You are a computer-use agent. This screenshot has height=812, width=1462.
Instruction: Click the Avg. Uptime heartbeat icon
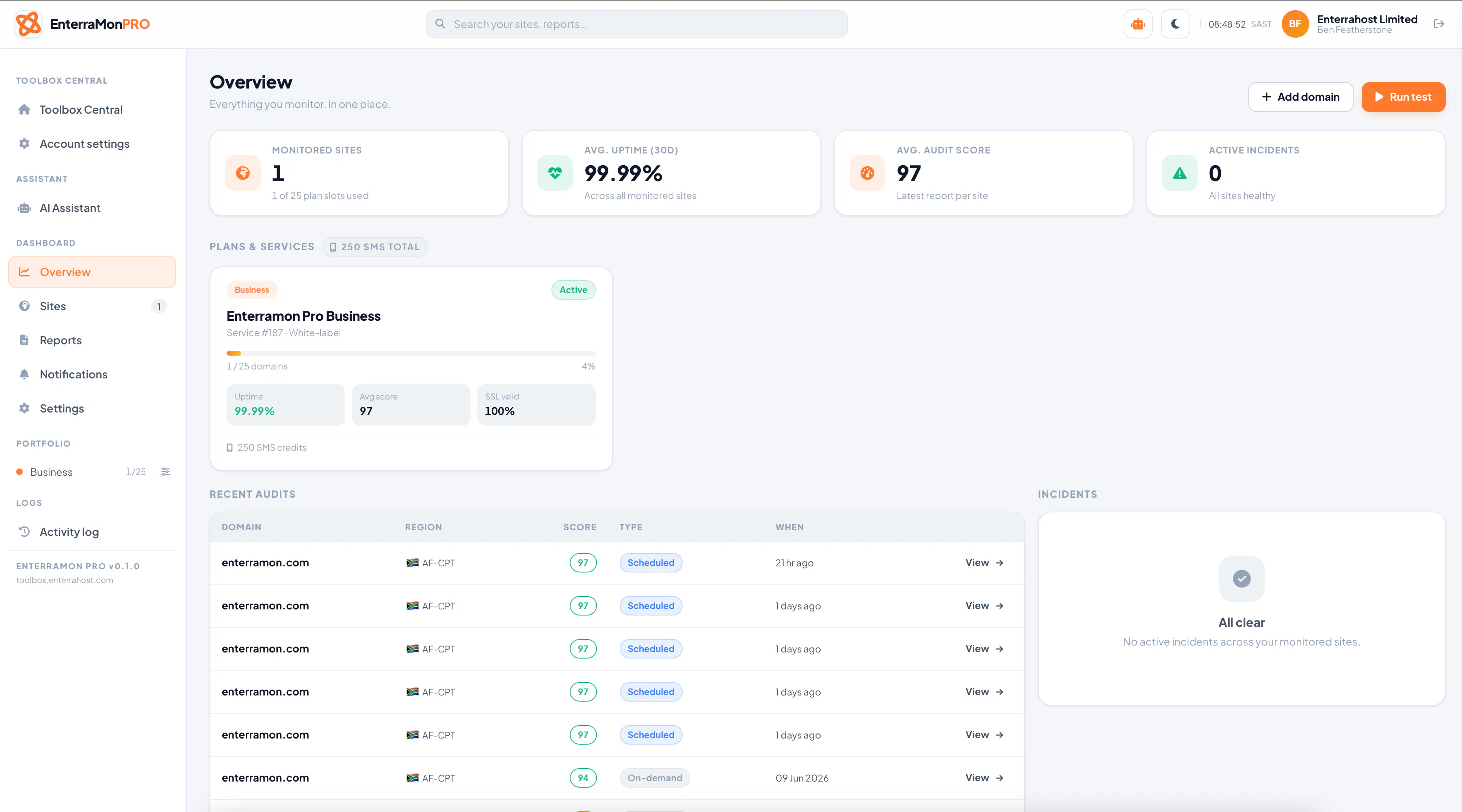[x=555, y=173]
